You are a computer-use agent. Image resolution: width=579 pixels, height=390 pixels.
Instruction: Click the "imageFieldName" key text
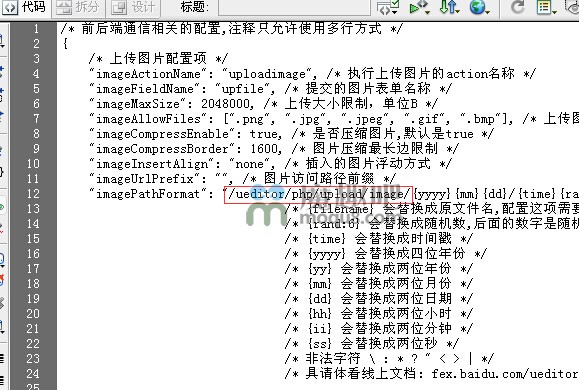[144, 89]
